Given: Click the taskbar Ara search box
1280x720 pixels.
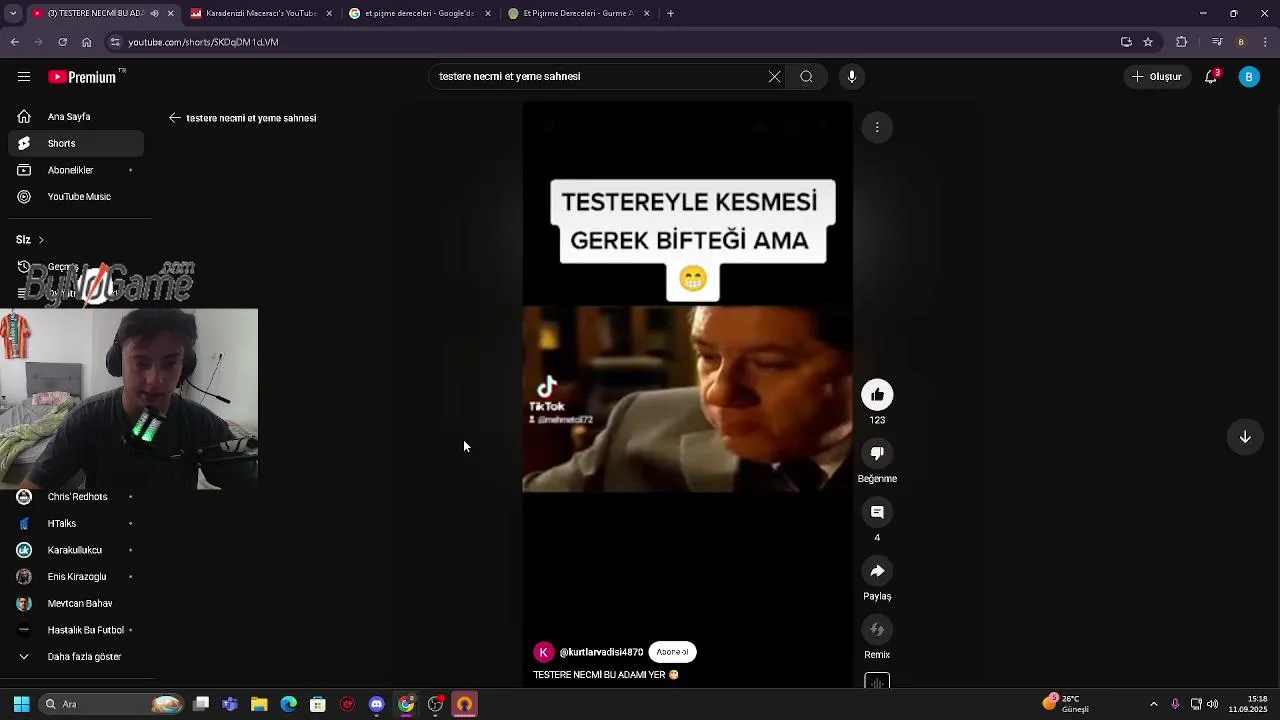Looking at the screenshot, I should 111,704.
